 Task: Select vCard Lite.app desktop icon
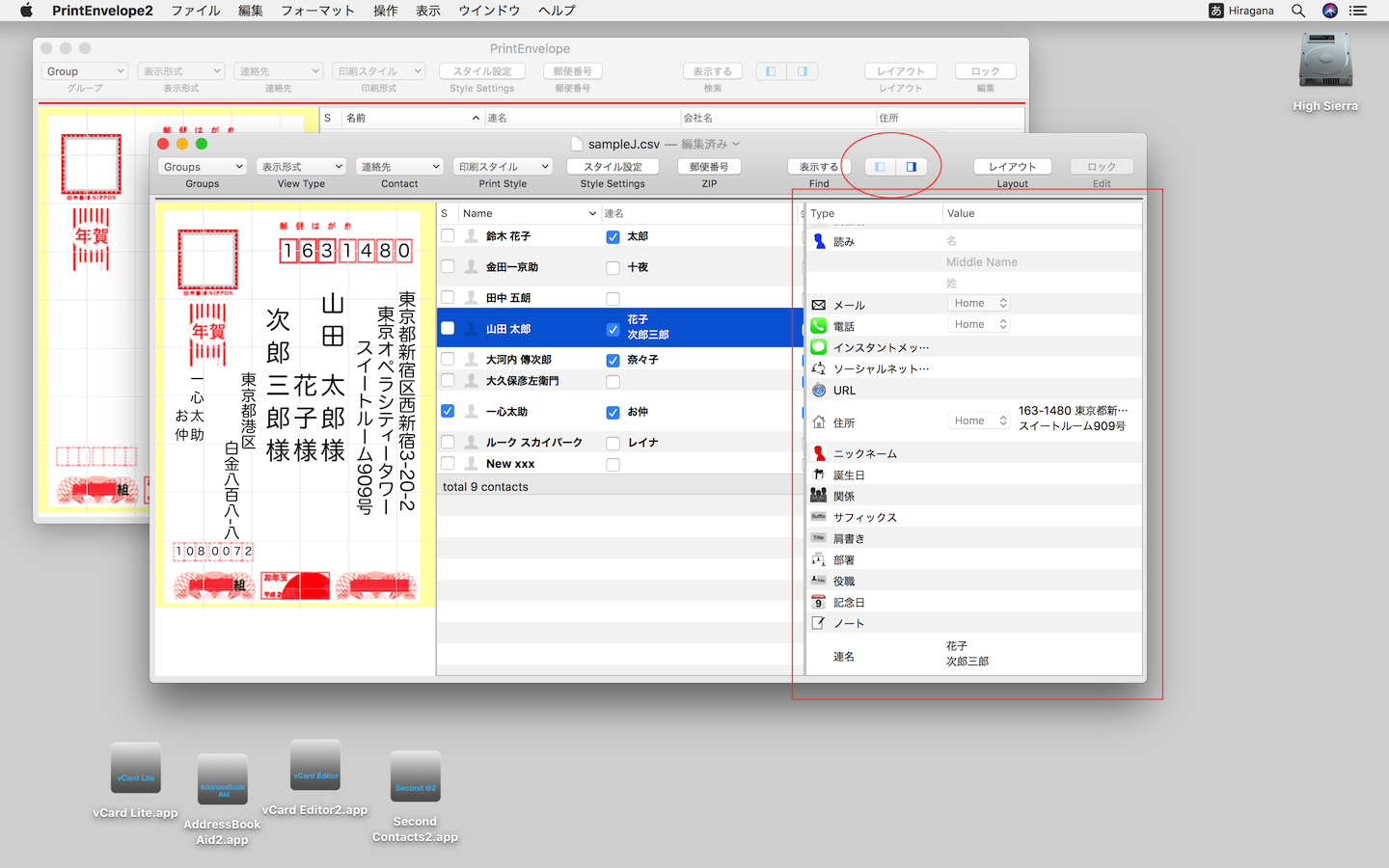(x=136, y=769)
